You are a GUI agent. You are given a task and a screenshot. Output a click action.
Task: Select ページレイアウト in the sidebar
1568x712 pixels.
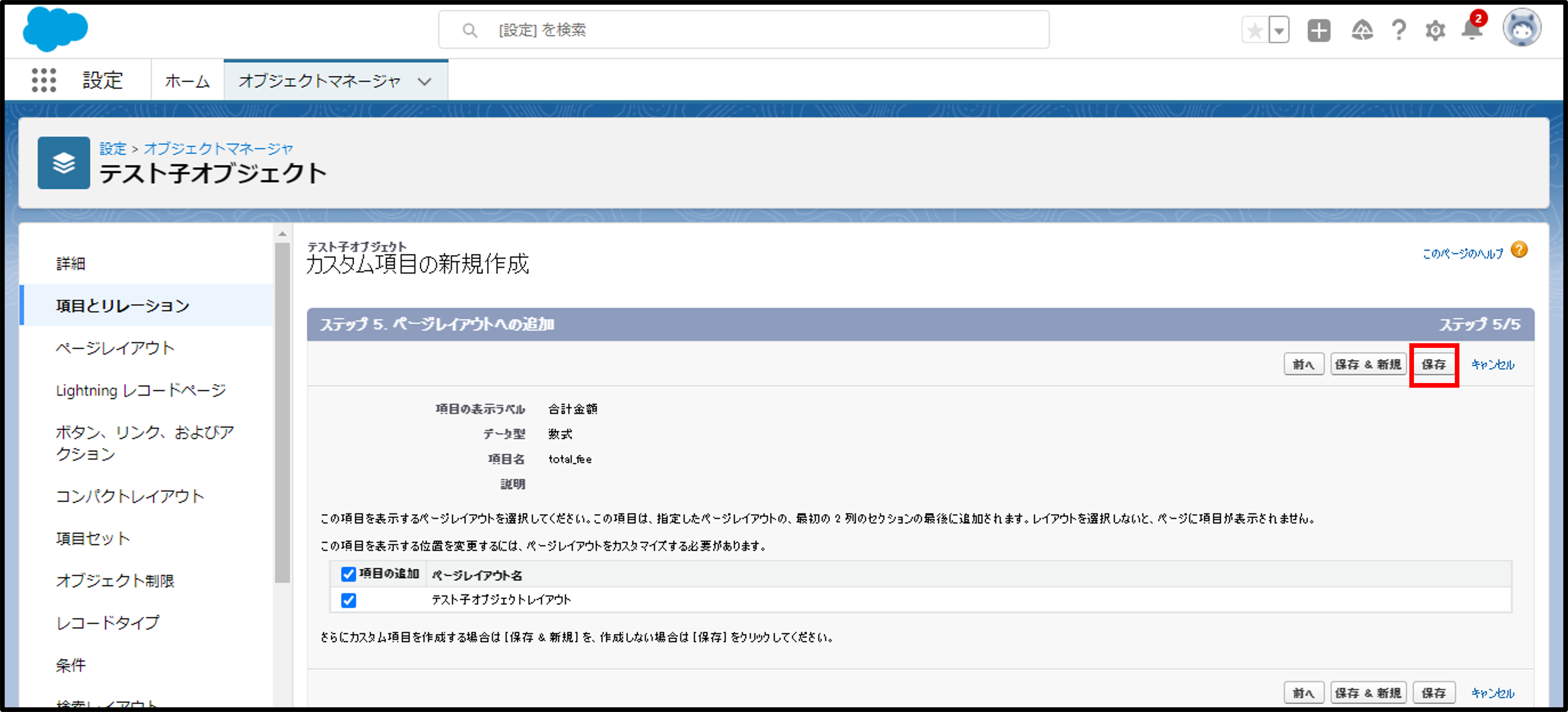[115, 348]
